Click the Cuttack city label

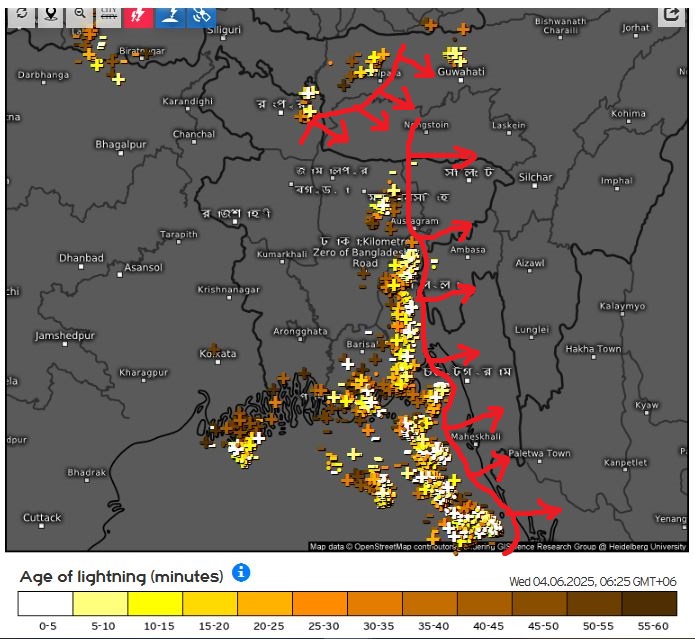tap(42, 517)
